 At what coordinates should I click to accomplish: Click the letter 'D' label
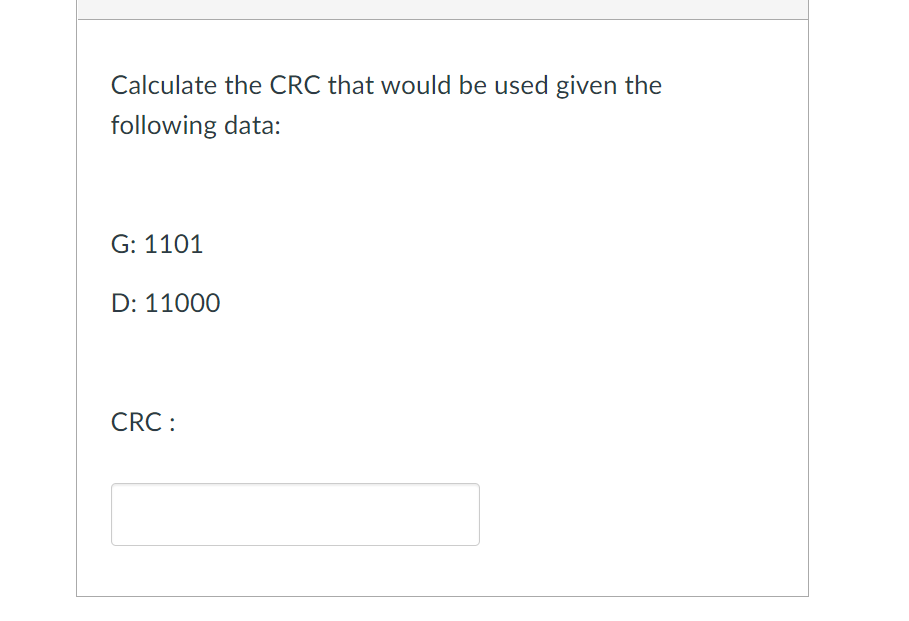120,302
